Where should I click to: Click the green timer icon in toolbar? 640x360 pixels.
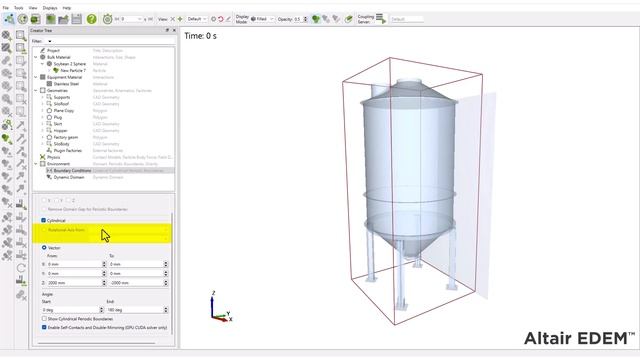click(x=107, y=19)
